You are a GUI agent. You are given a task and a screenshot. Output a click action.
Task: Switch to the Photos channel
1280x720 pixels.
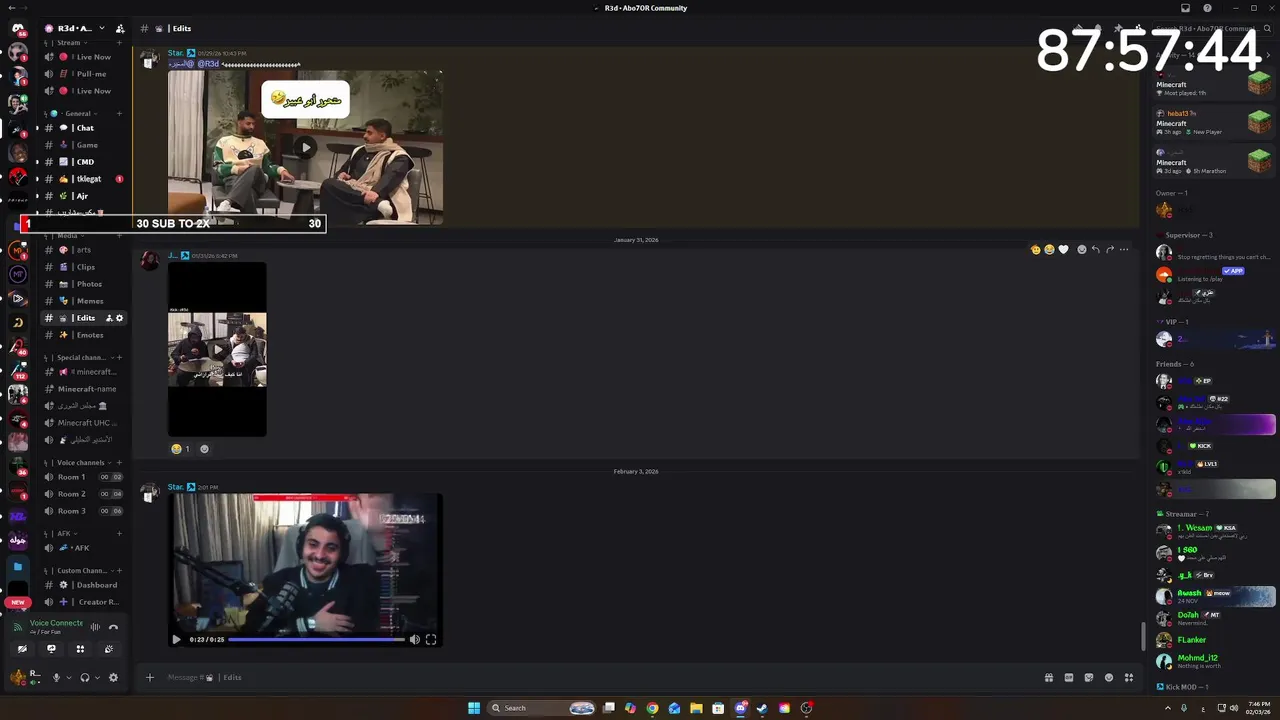84,284
